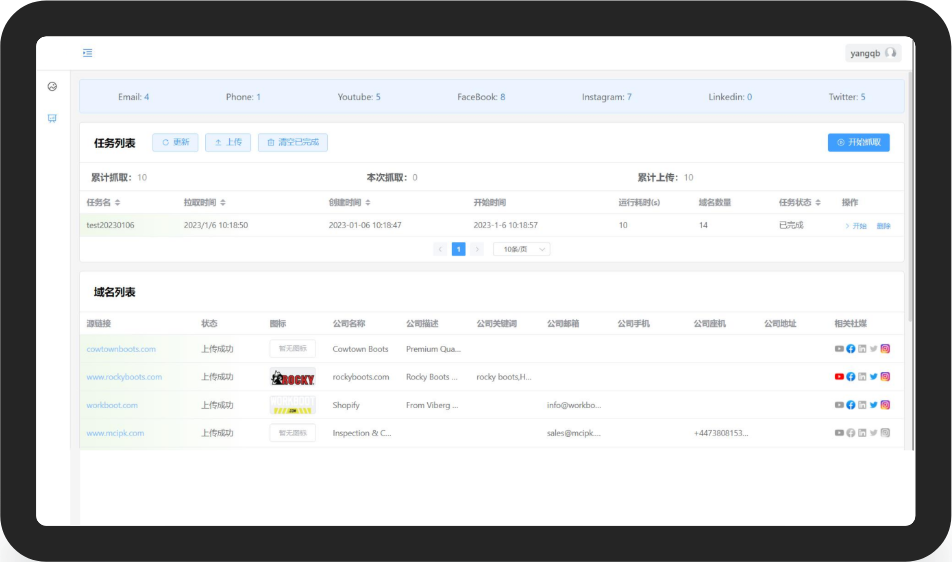952x562 pixels.
Task: Open the dashboard icon in the left sidebar
Action: tap(52, 87)
